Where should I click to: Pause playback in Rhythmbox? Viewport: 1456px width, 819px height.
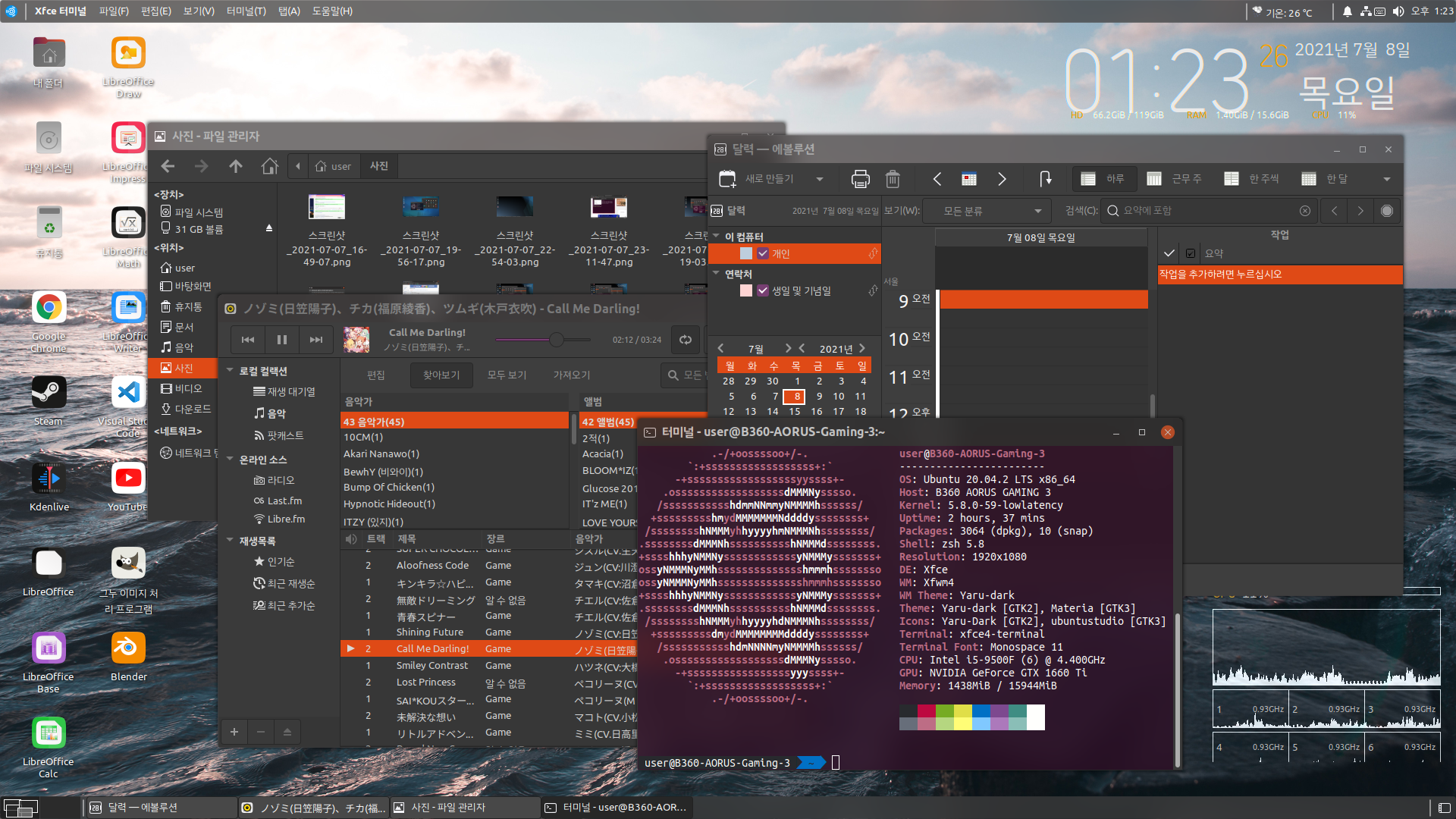point(281,340)
